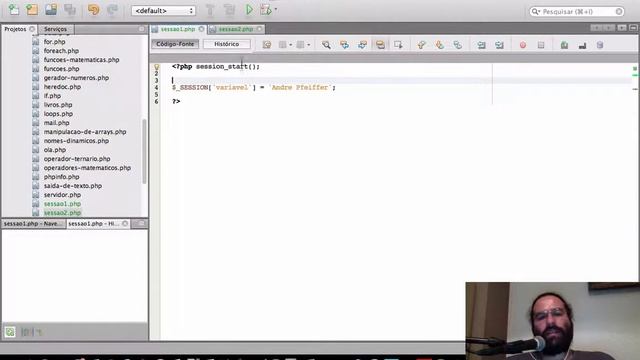Open foreach.php in project tree
The width and height of the screenshot is (640, 360).
click(61, 51)
